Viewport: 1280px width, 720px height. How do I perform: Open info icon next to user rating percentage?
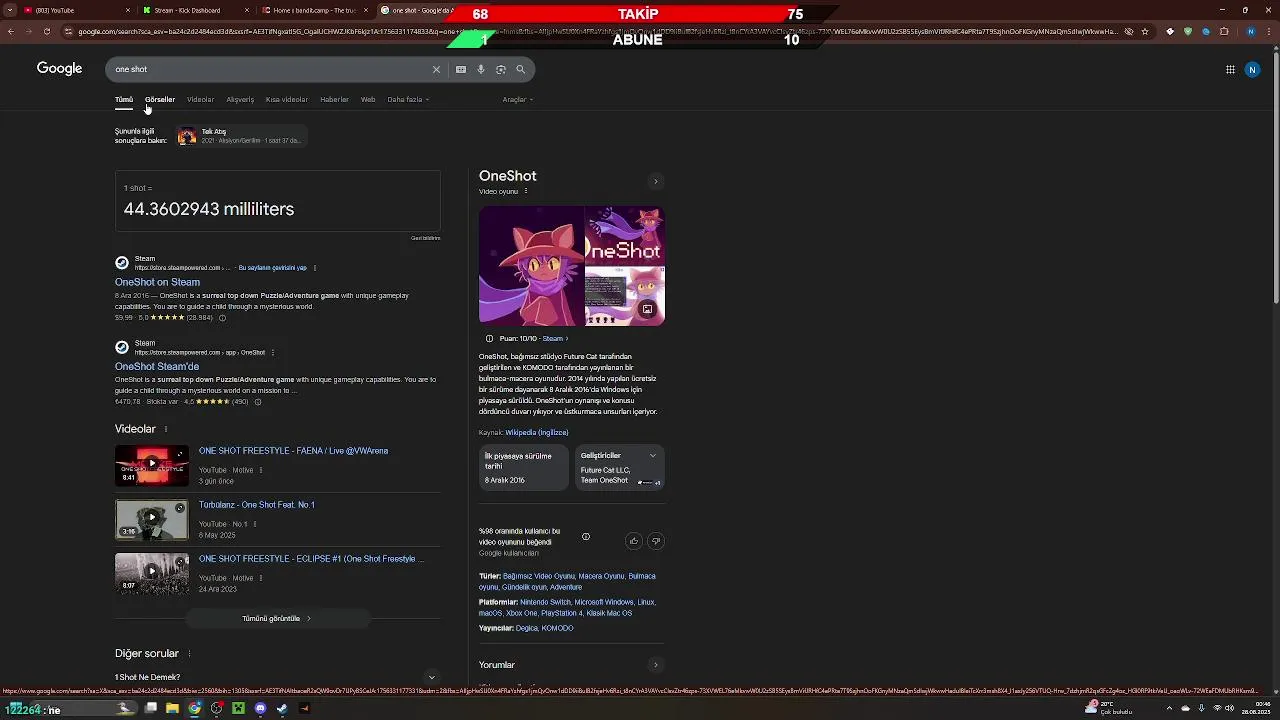(586, 537)
